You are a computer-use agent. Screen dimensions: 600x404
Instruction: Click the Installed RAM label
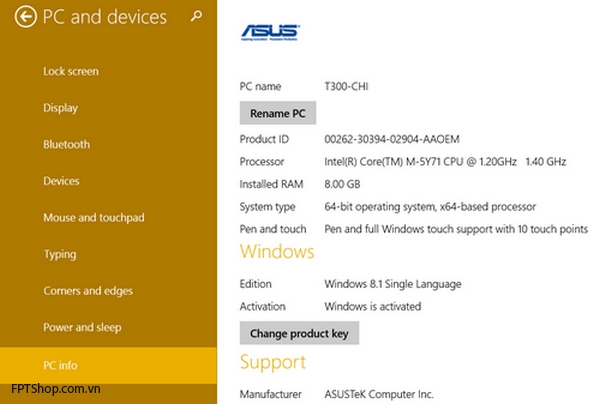[271, 184]
